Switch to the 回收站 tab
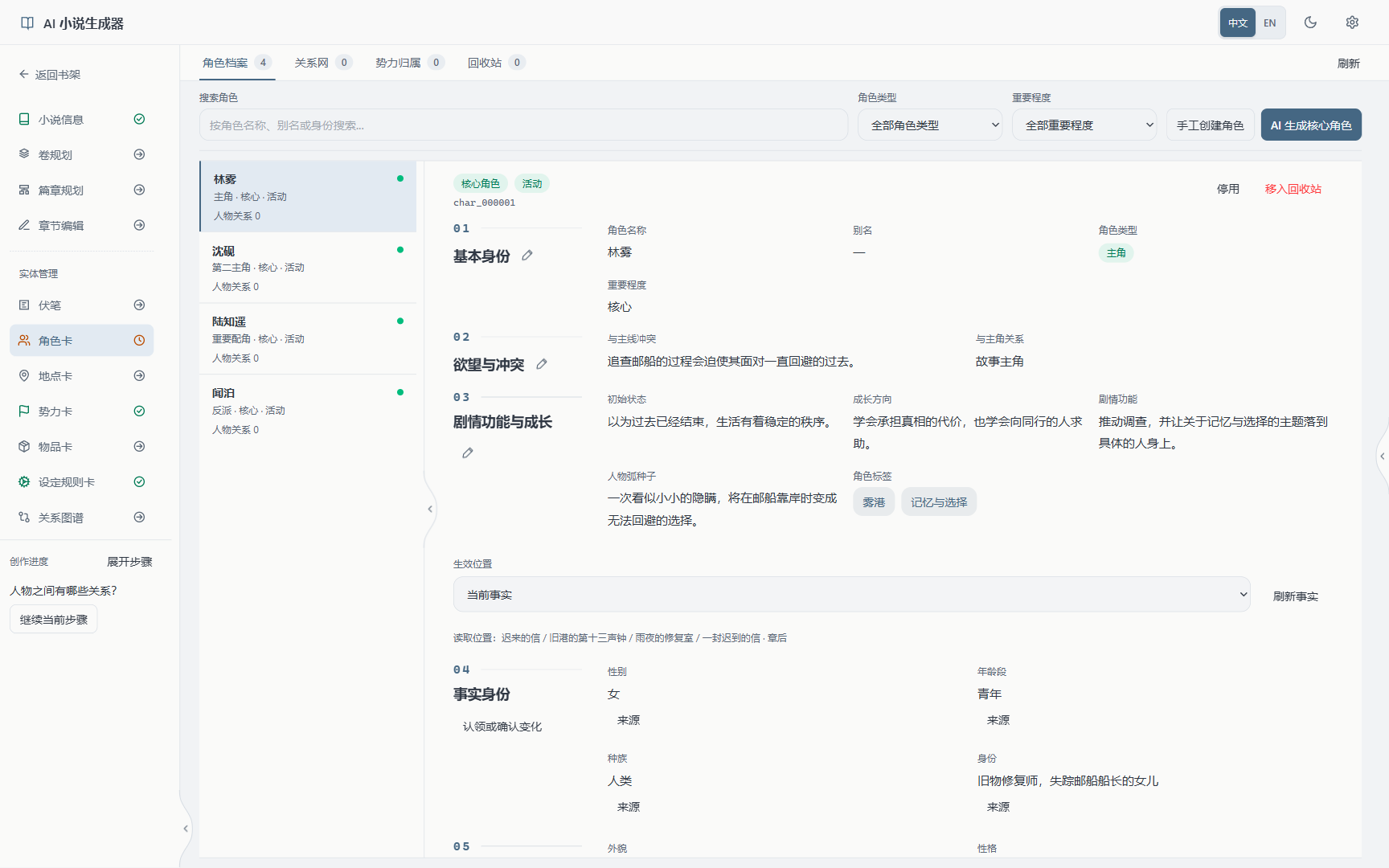This screenshot has width=1389, height=868. click(496, 63)
